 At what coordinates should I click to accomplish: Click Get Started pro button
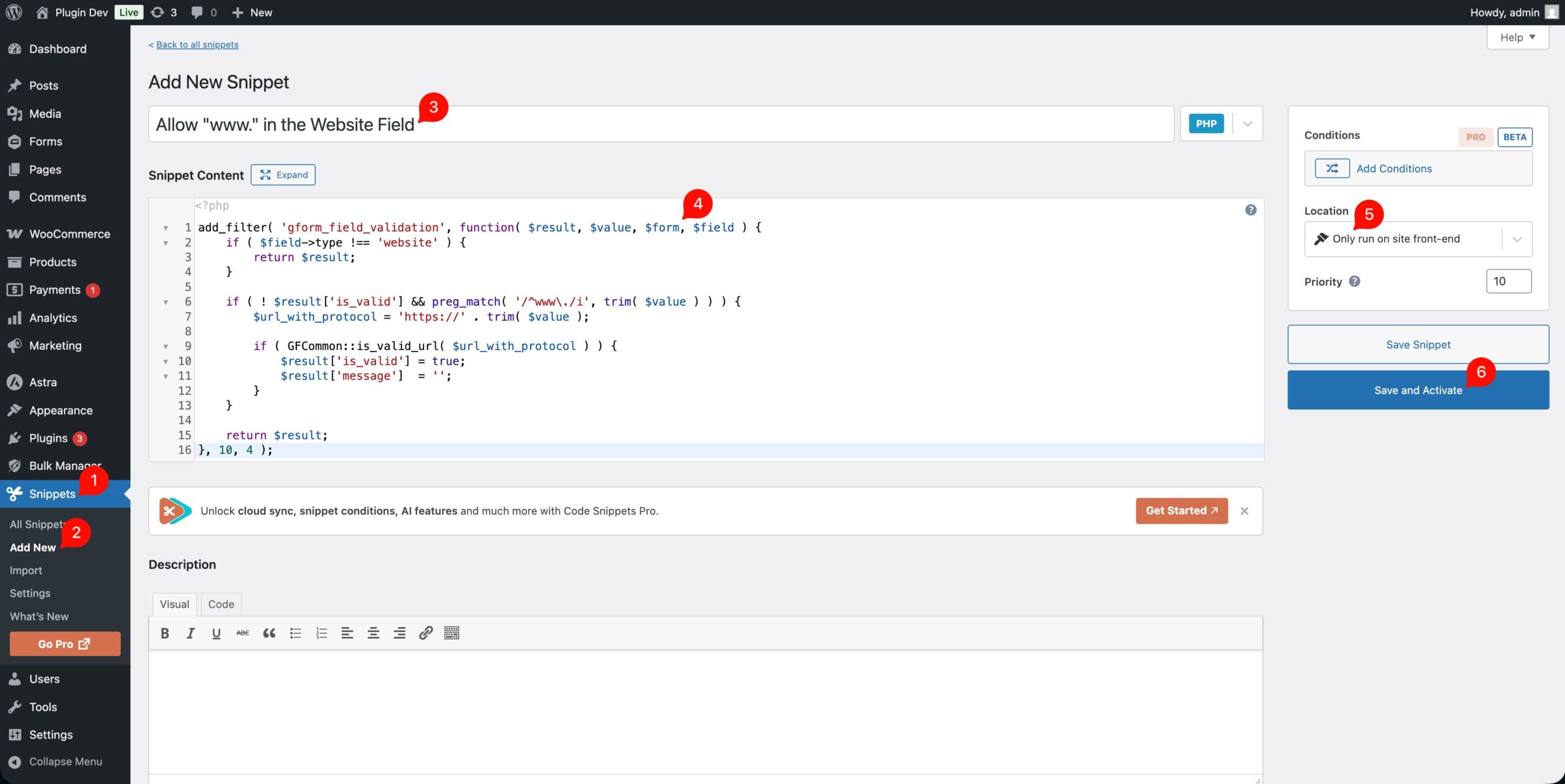1182,511
